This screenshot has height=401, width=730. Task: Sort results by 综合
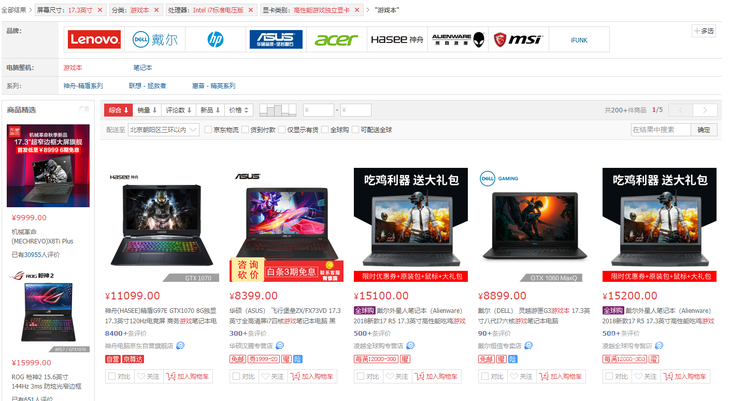pyautogui.click(x=118, y=110)
